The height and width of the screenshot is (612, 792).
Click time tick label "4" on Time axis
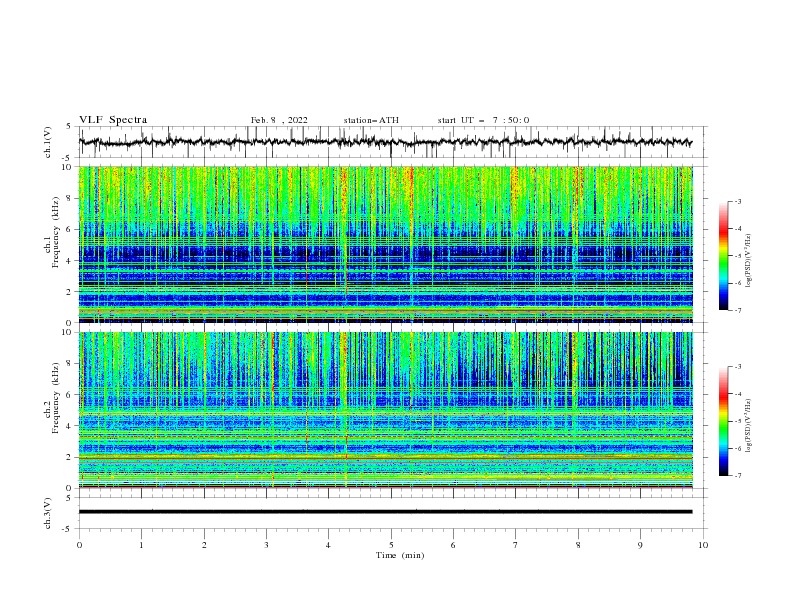click(x=328, y=545)
